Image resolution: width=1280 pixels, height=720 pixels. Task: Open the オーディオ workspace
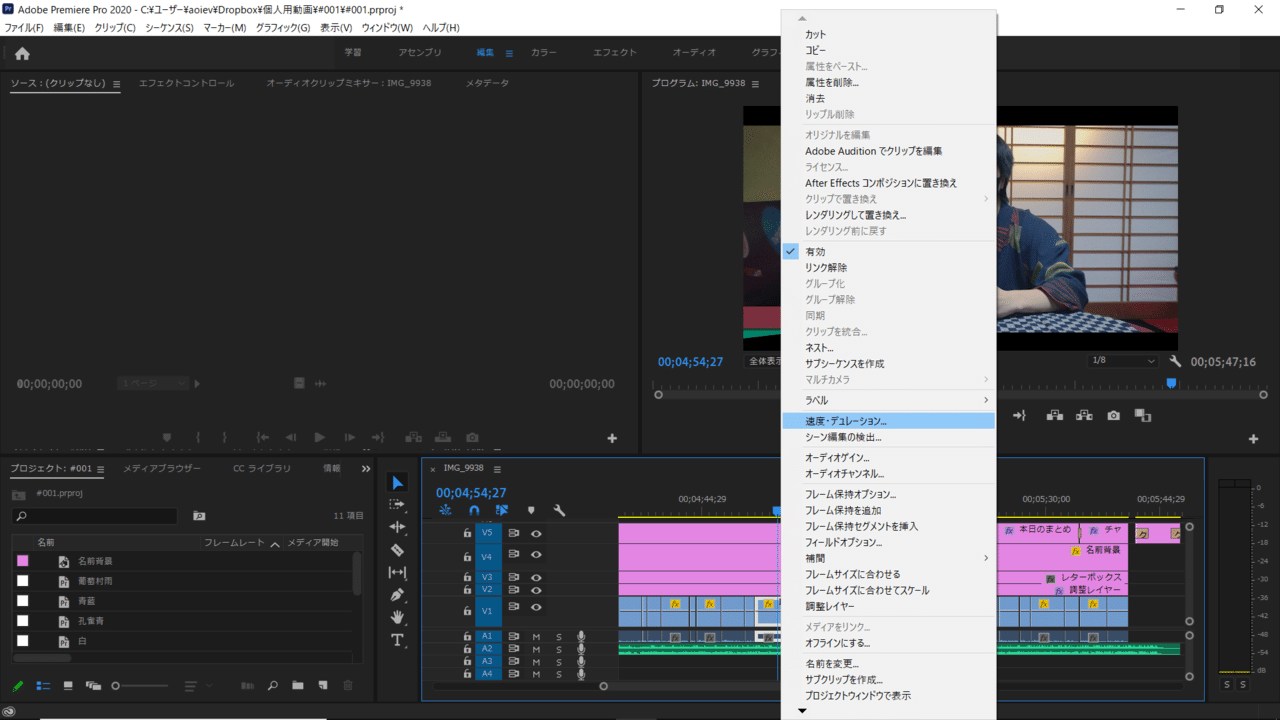[x=694, y=53]
